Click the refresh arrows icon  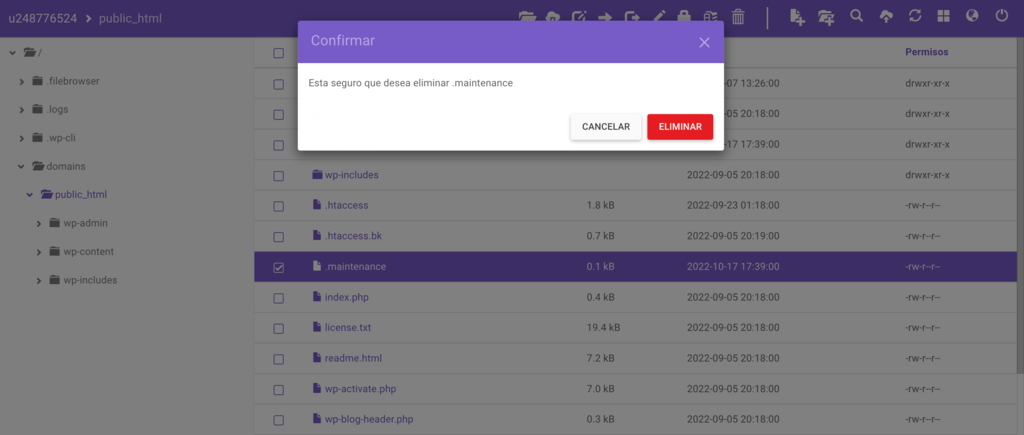pos(915,16)
